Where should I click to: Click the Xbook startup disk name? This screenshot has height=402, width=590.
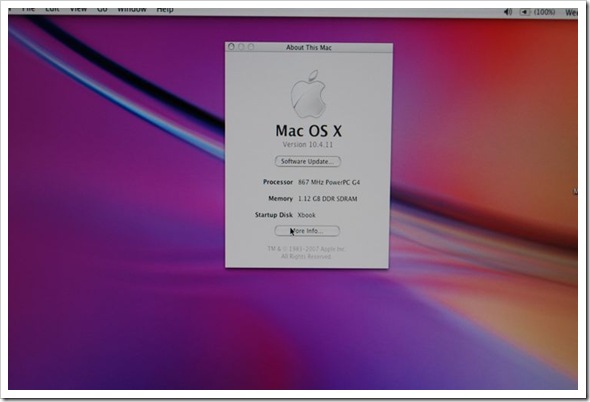point(306,215)
